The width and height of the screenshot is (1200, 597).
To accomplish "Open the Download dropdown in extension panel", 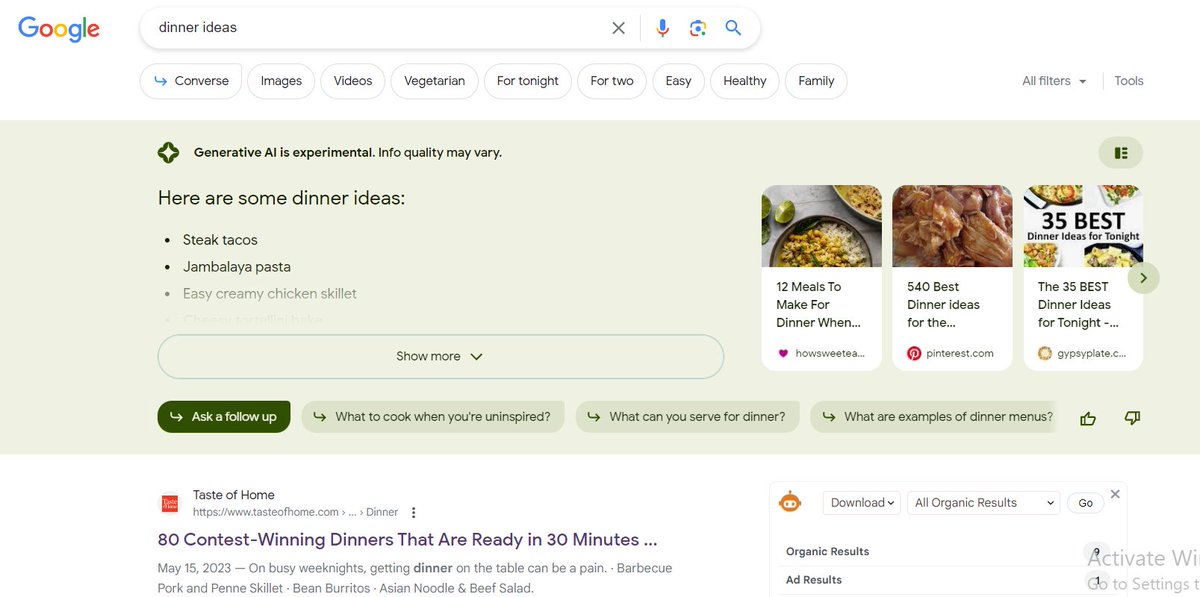I will (x=862, y=503).
